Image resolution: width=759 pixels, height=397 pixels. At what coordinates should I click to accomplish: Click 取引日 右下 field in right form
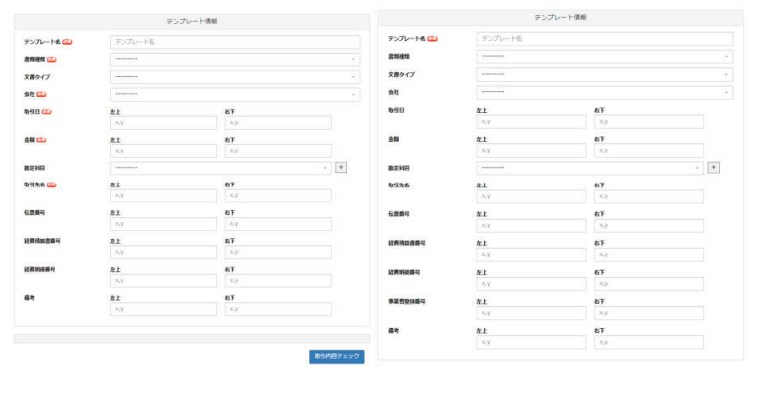[x=649, y=122]
